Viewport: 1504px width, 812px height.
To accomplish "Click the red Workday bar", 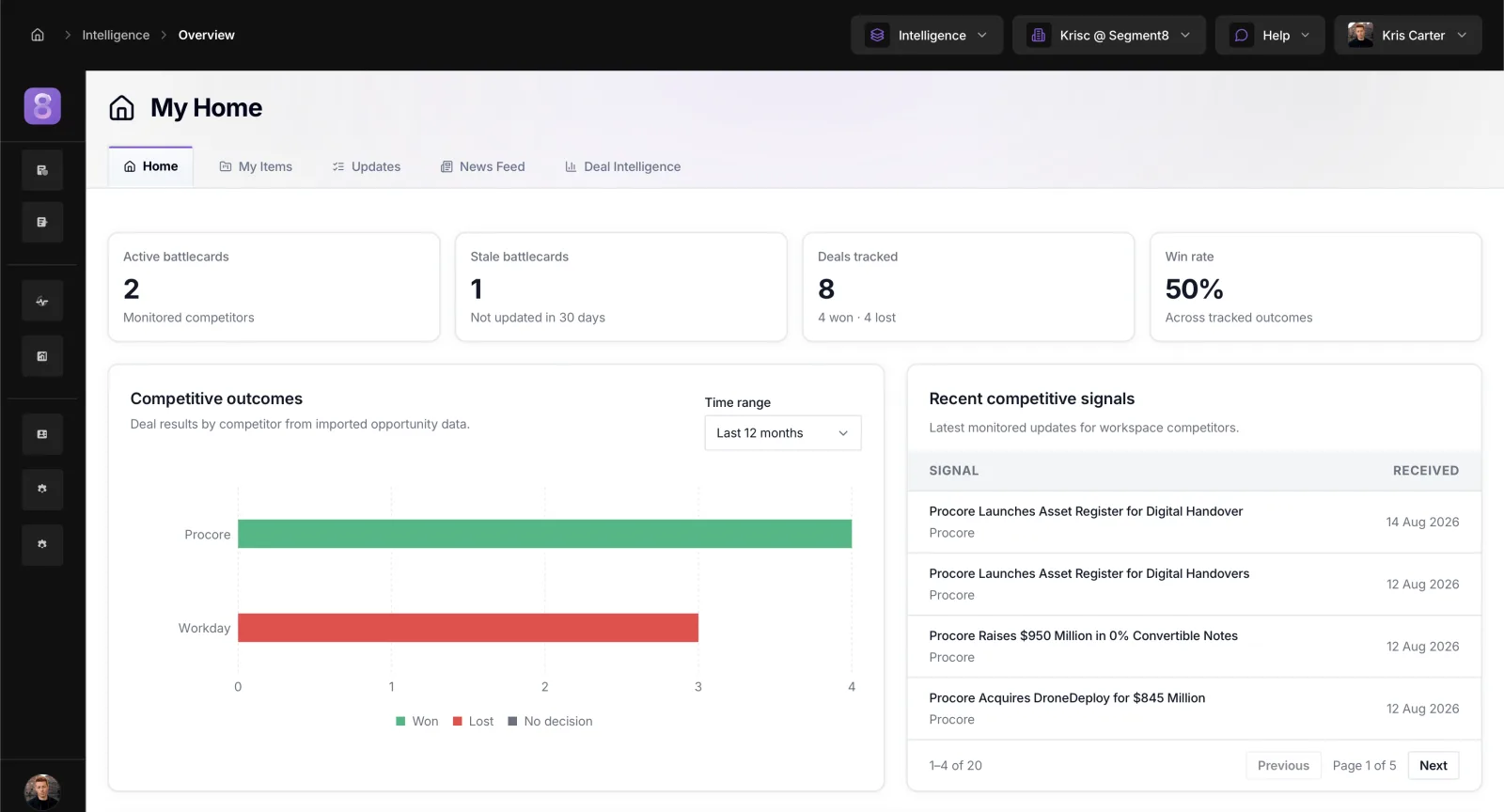I will [x=468, y=628].
